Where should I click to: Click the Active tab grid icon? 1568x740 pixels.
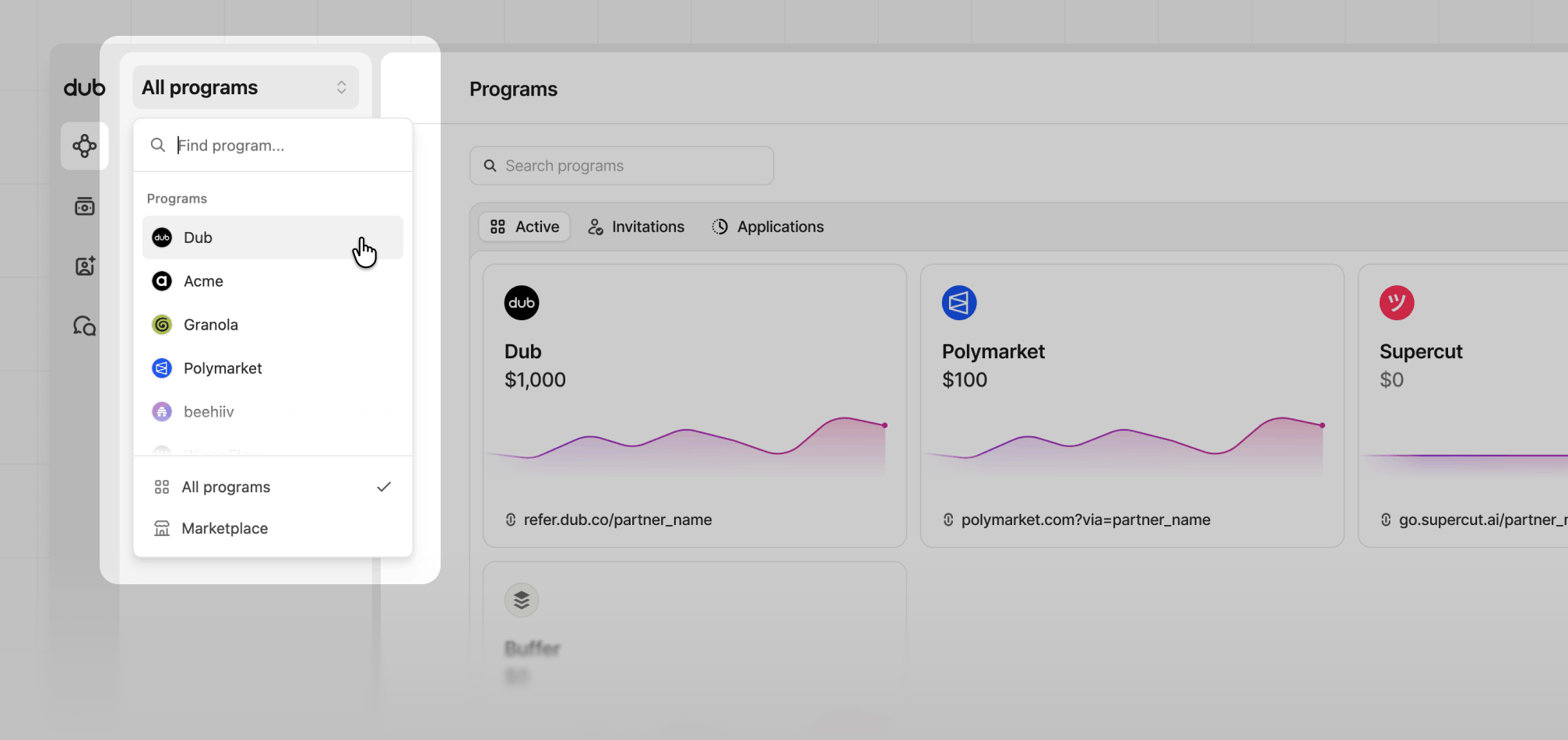pyautogui.click(x=497, y=227)
